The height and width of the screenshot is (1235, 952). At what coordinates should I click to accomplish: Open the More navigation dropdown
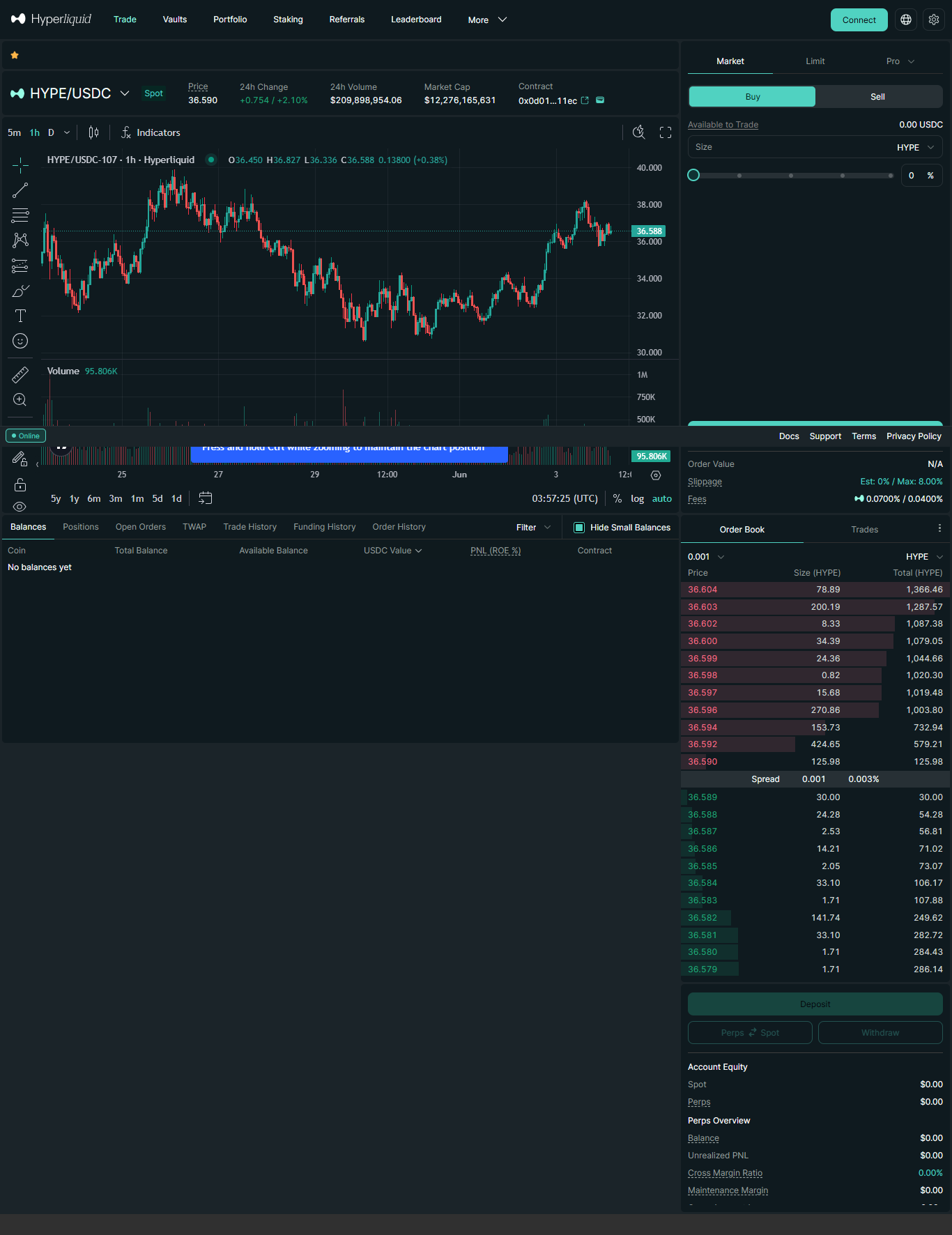coord(487,20)
